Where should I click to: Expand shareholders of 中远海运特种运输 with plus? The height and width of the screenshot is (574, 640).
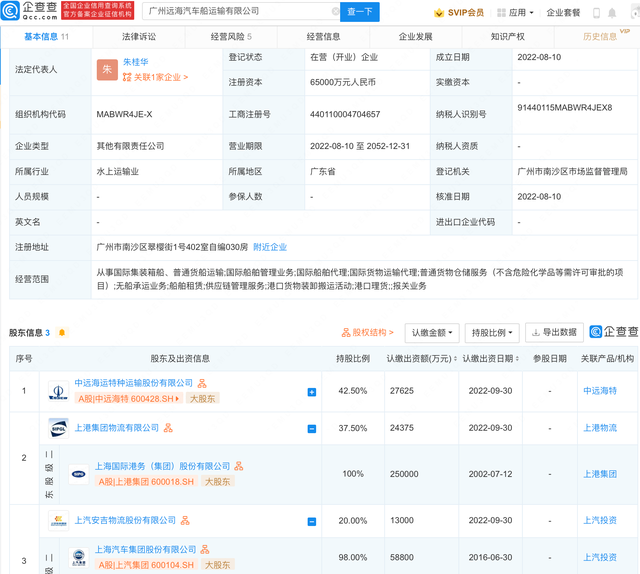312,392
